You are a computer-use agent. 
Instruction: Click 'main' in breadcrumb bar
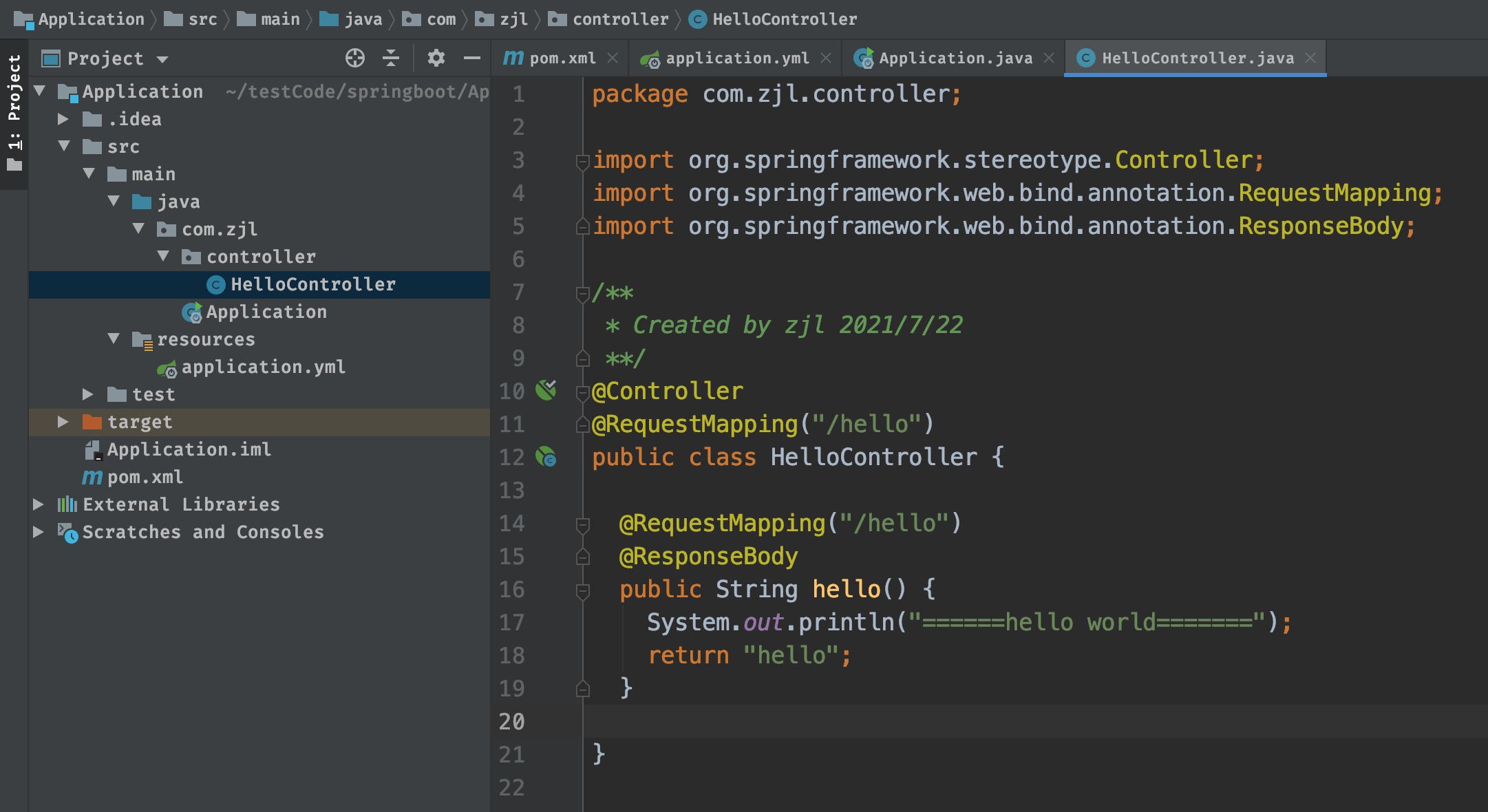[281, 19]
